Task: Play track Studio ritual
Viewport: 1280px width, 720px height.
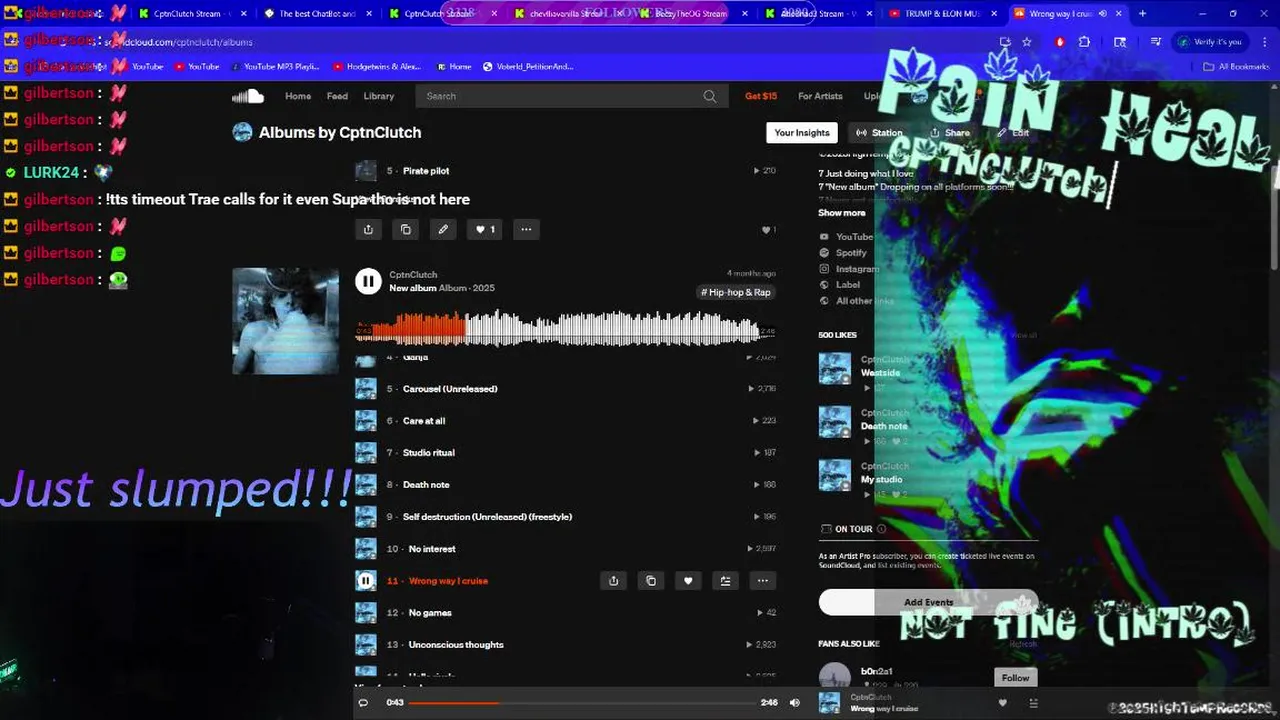Action: pos(428,453)
